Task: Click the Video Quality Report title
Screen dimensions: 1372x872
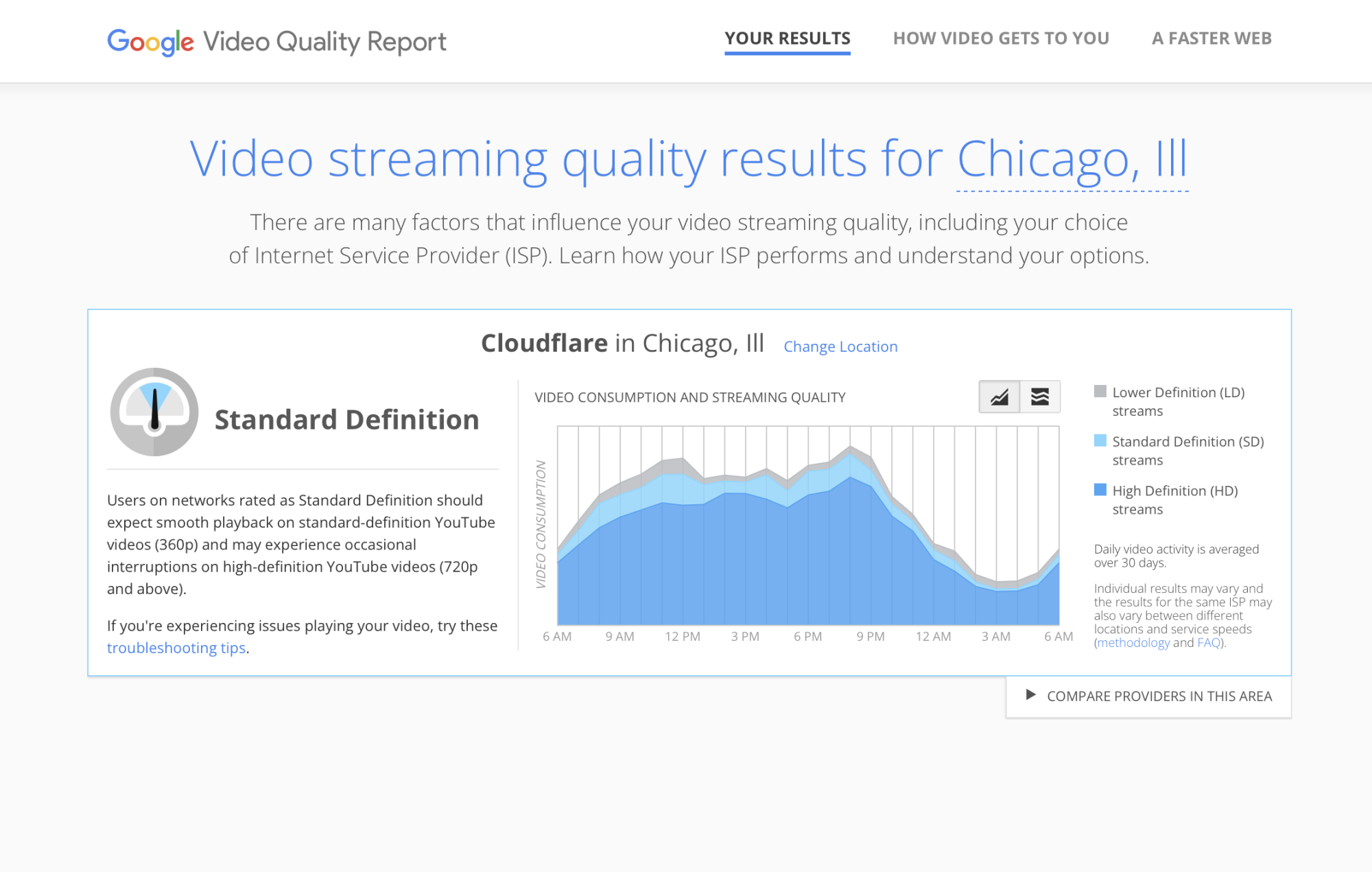Action: coord(324,42)
